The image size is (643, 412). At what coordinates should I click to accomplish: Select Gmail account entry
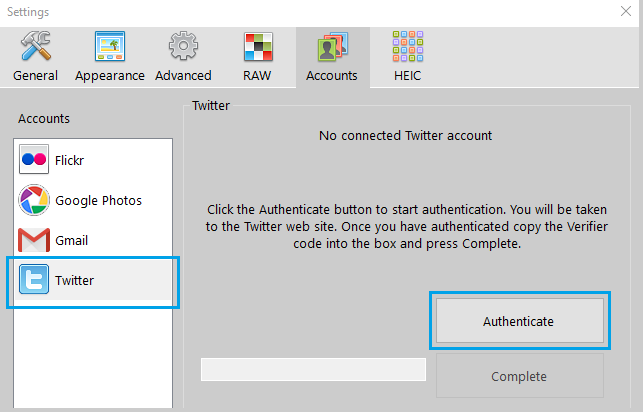(x=93, y=240)
